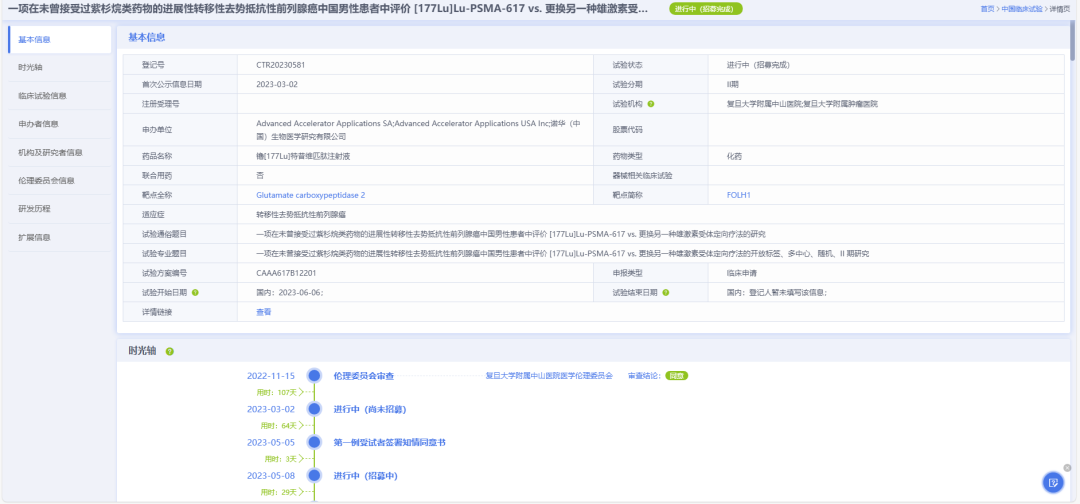This screenshot has height=504, width=1080.
Task: Switch to 时光轴 sidebar tab
Action: coord(31,68)
